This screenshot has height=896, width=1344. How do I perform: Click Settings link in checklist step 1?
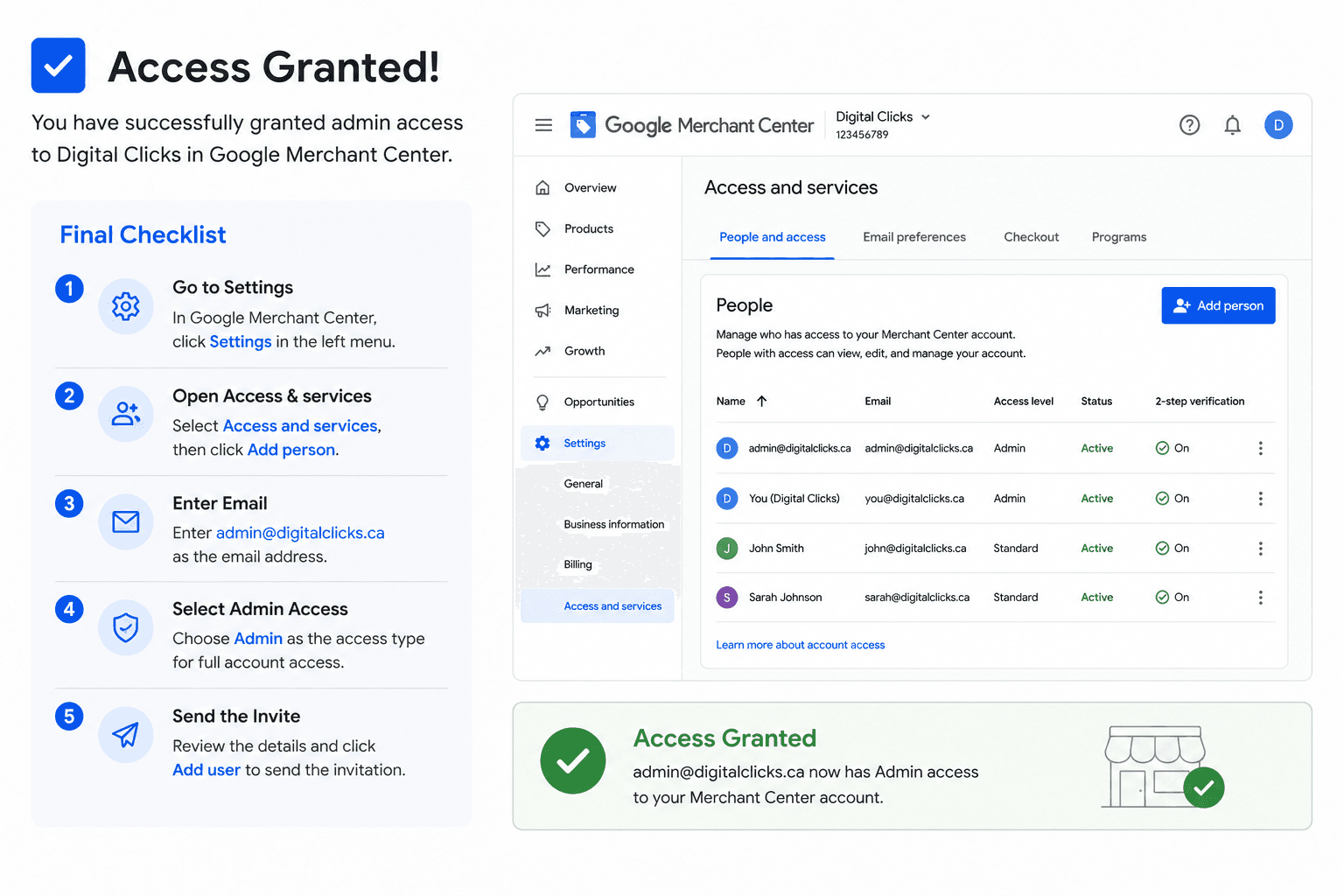coord(241,342)
